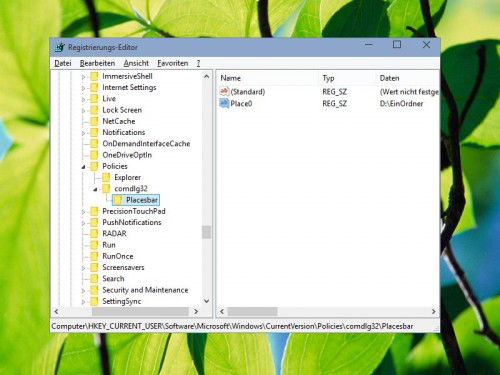The width and height of the screenshot is (500, 375).
Task: Click the OneDriveOptIn folder icon
Action: [x=94, y=155]
